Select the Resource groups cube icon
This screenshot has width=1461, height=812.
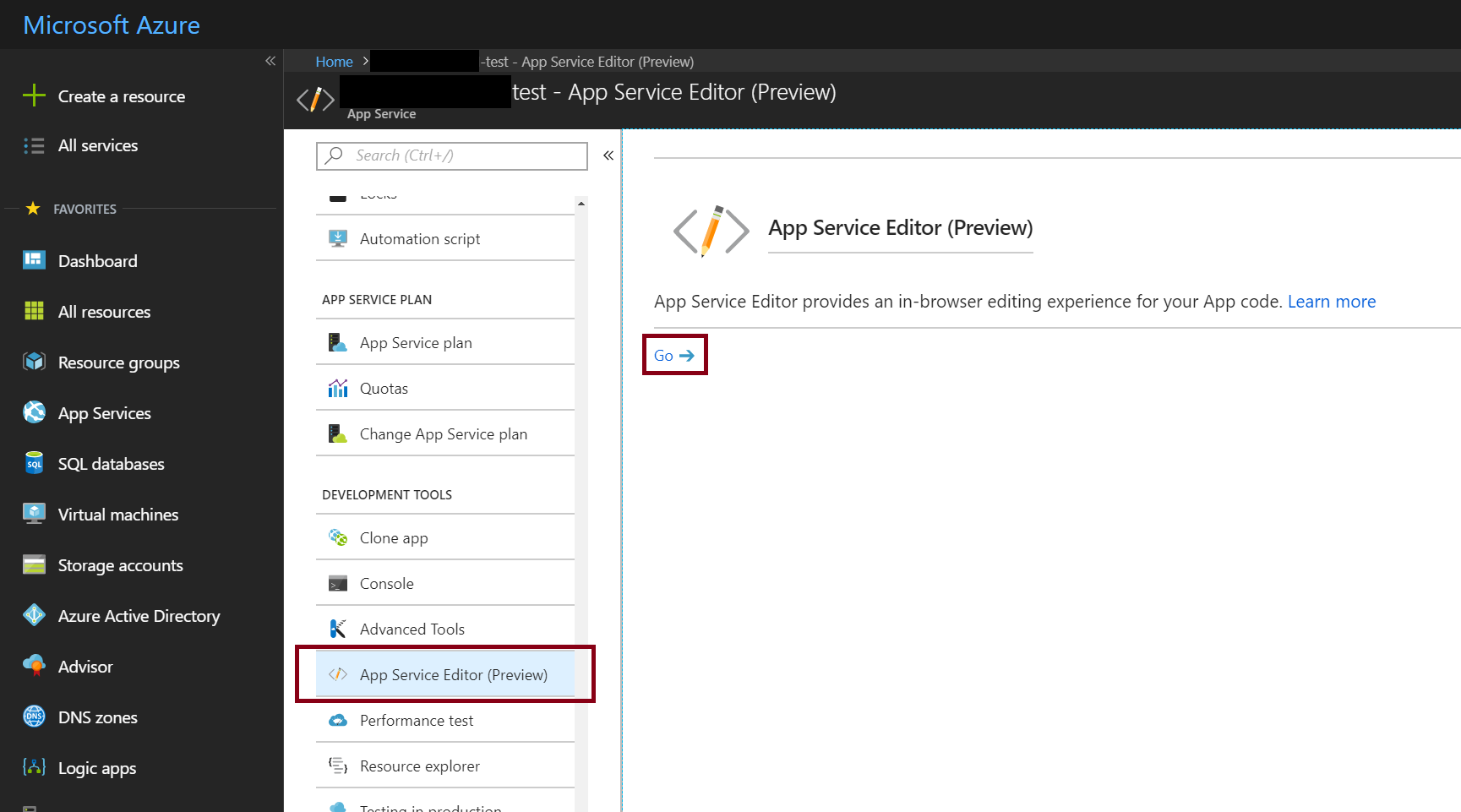point(34,362)
